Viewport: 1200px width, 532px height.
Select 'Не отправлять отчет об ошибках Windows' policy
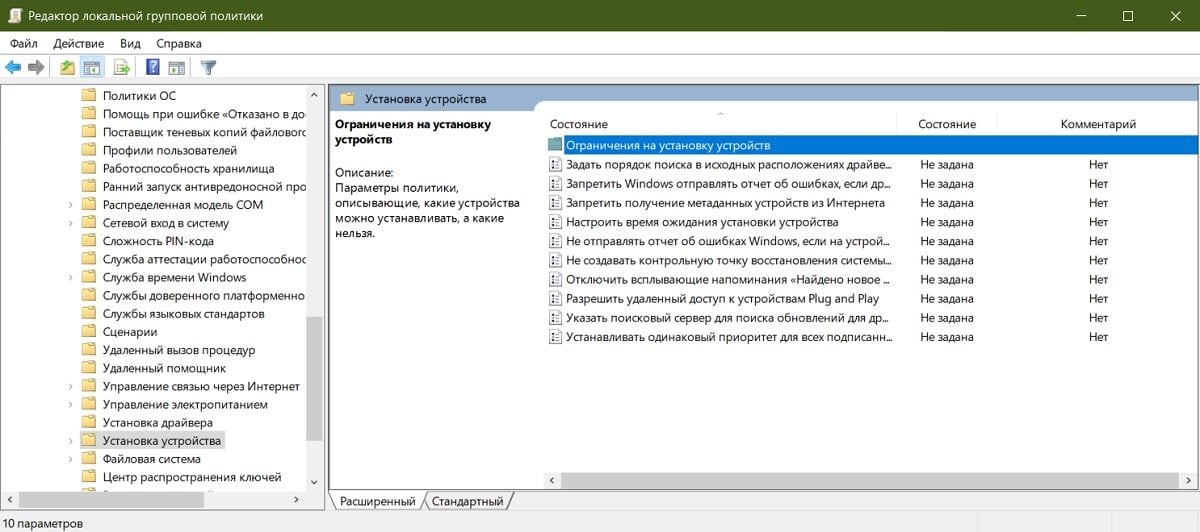(x=729, y=241)
